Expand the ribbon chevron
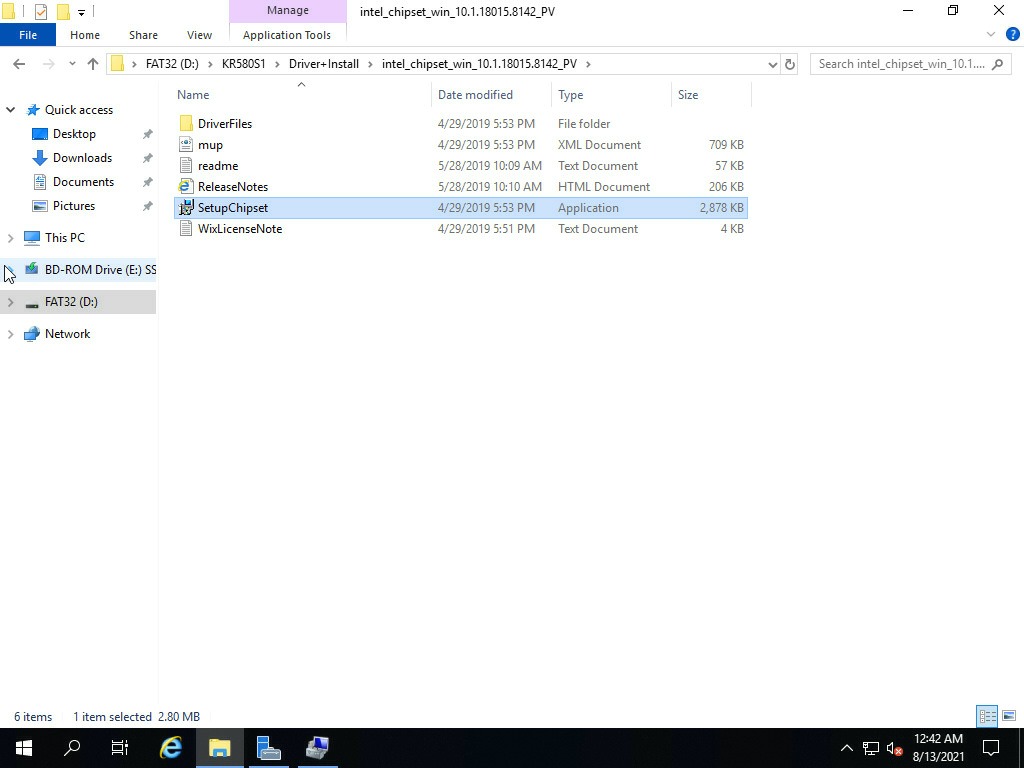This screenshot has height=768, width=1024. 991,35
